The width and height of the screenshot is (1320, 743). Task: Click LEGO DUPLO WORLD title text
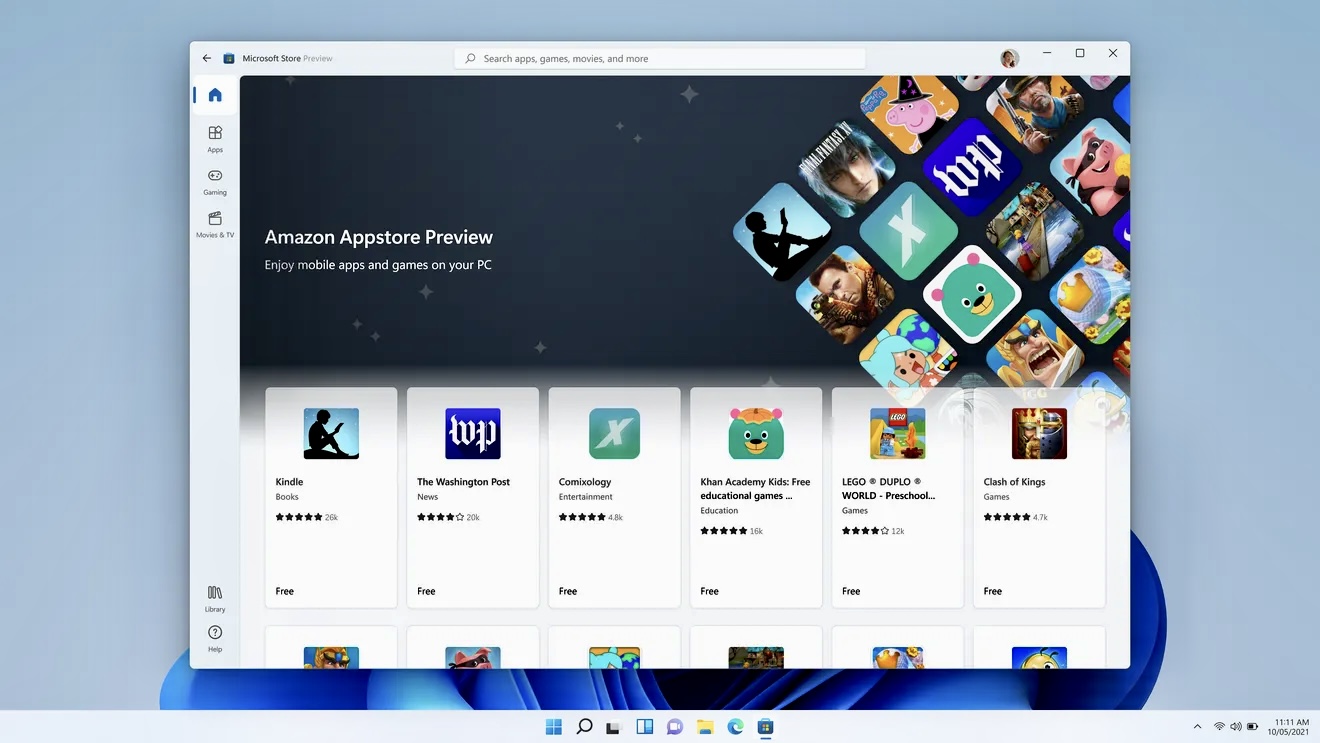[x=889, y=488]
